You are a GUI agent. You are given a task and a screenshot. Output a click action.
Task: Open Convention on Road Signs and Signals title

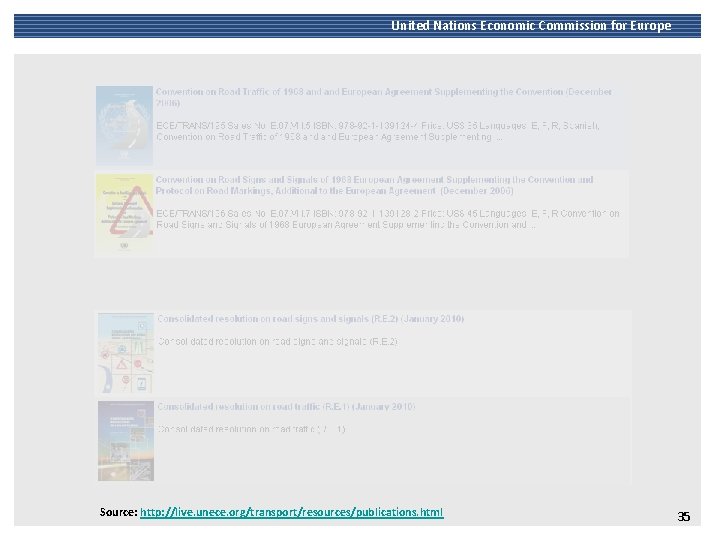(x=374, y=185)
